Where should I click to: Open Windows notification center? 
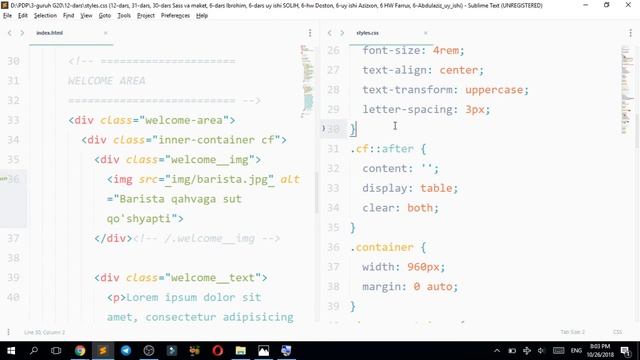625,351
